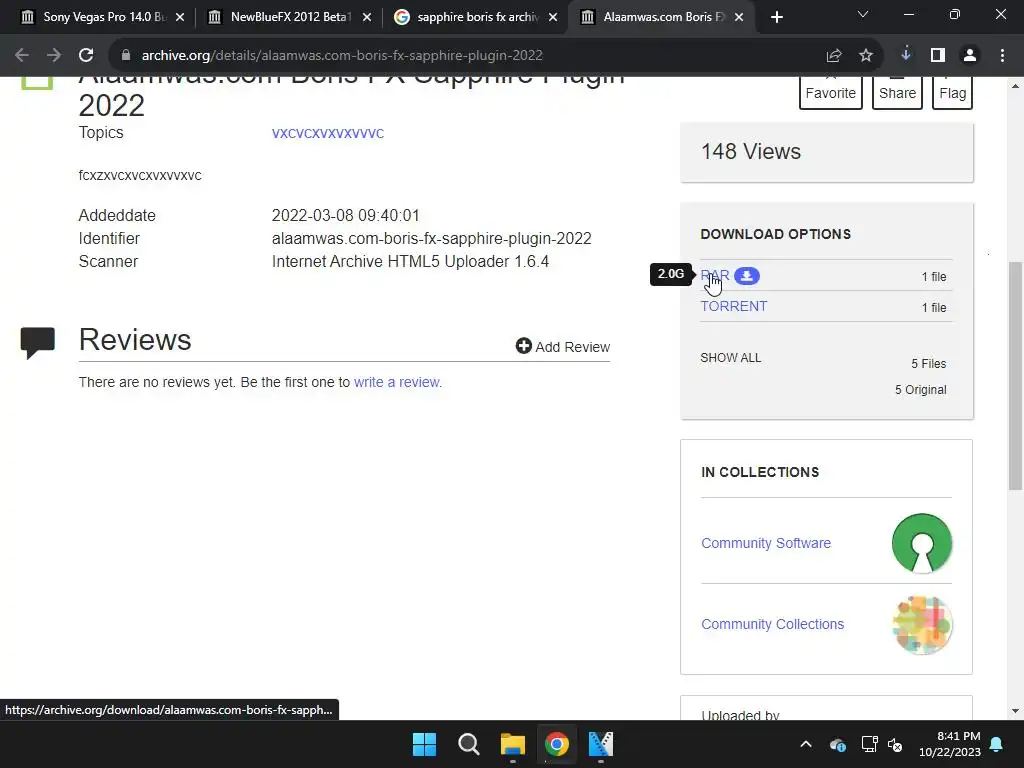
Task: Close the Alaamwas.com Boris FX tab
Action: (x=739, y=17)
